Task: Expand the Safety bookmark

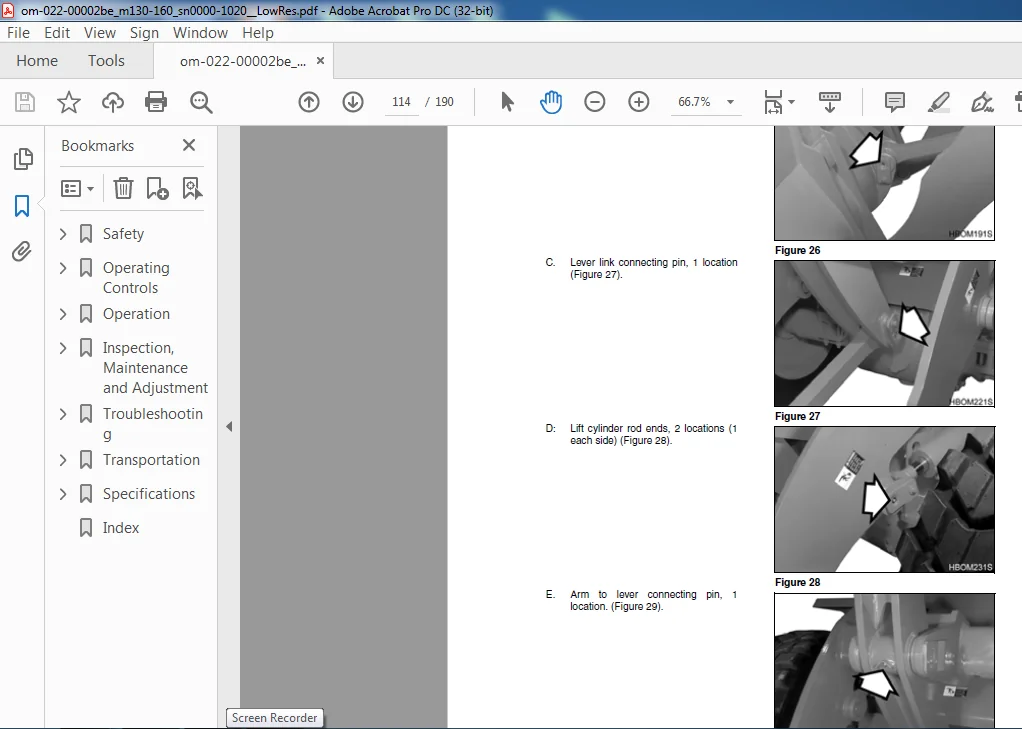Action: [x=63, y=234]
